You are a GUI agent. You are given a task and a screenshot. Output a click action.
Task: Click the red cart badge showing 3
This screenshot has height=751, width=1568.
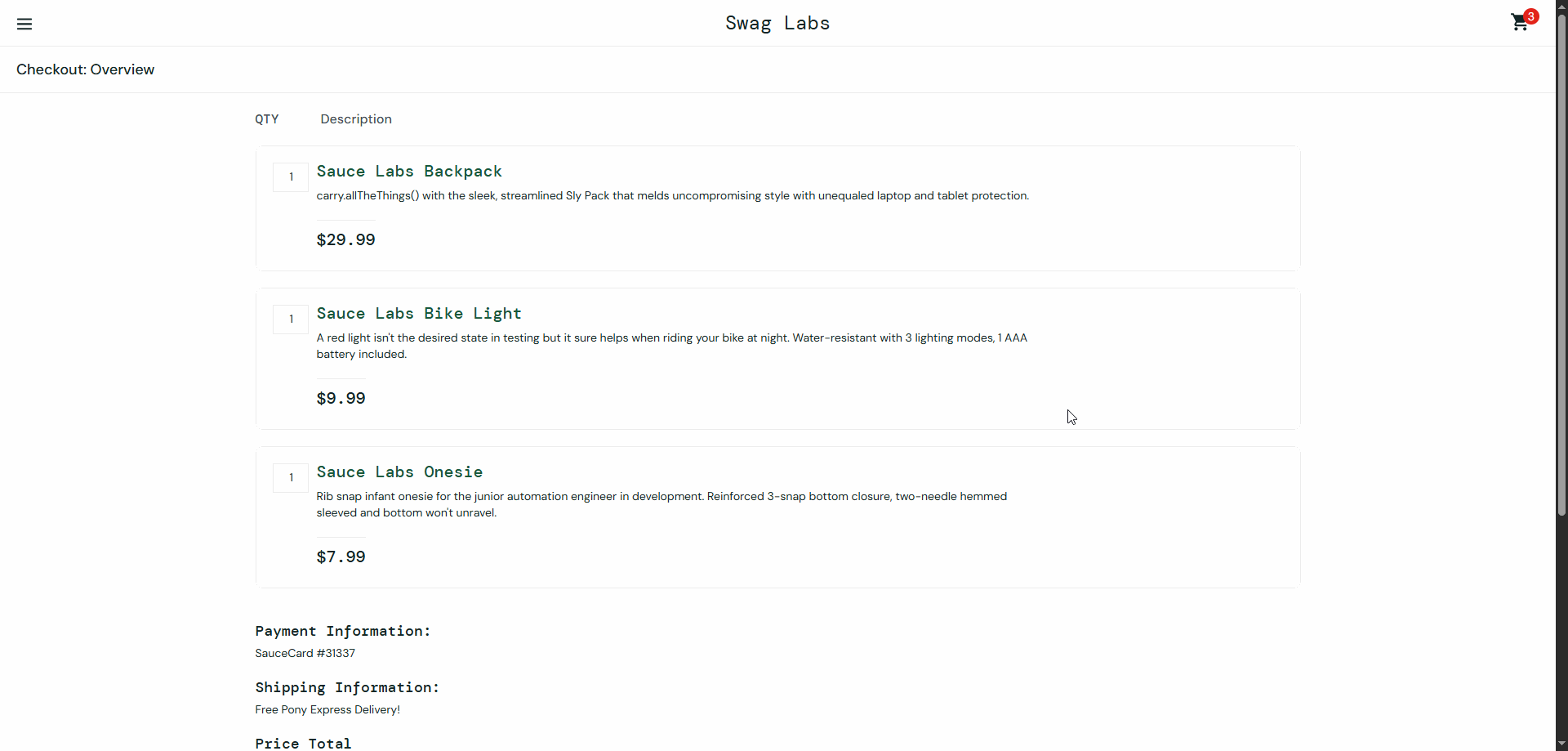click(1531, 16)
